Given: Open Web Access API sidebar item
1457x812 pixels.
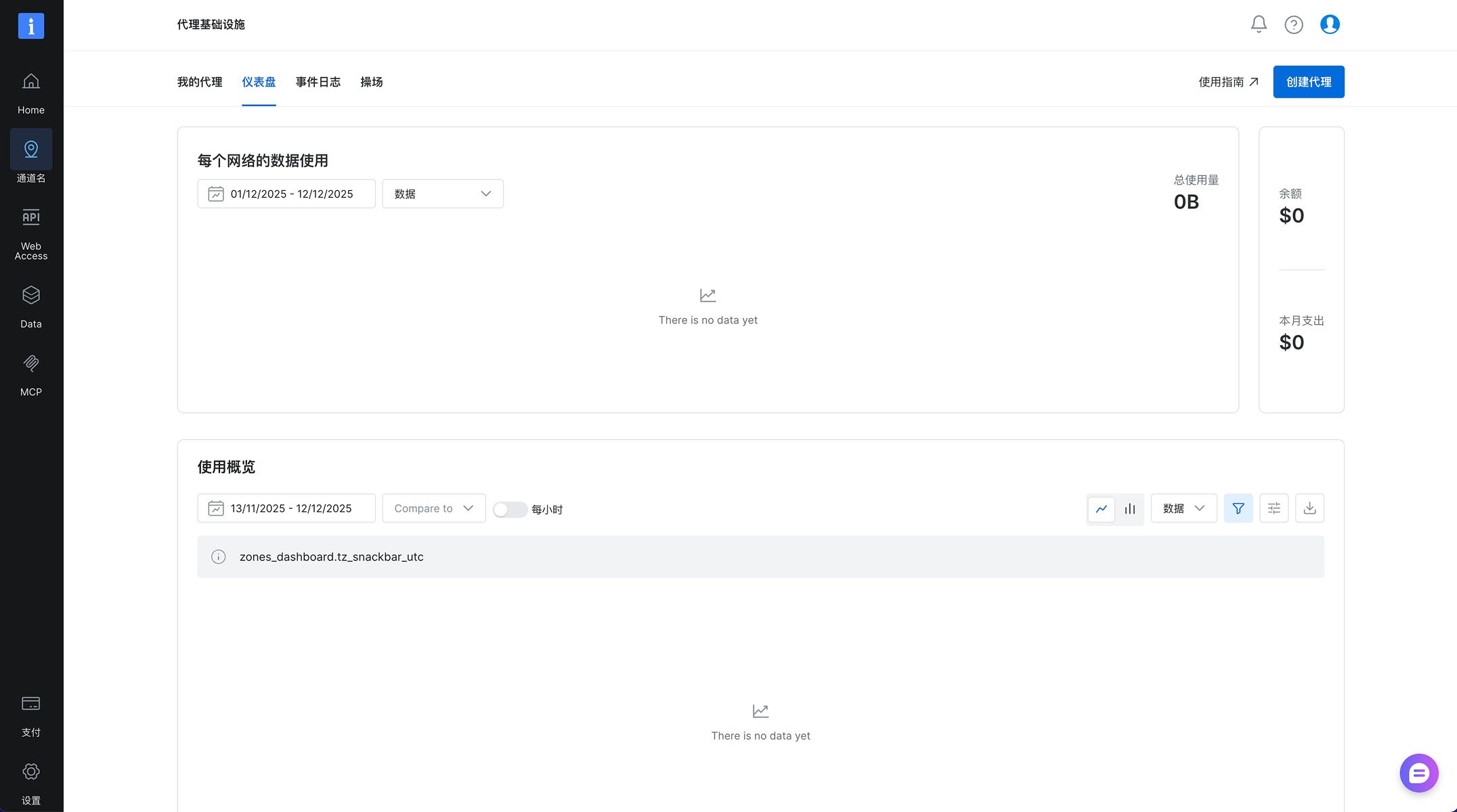Looking at the screenshot, I should tap(31, 234).
